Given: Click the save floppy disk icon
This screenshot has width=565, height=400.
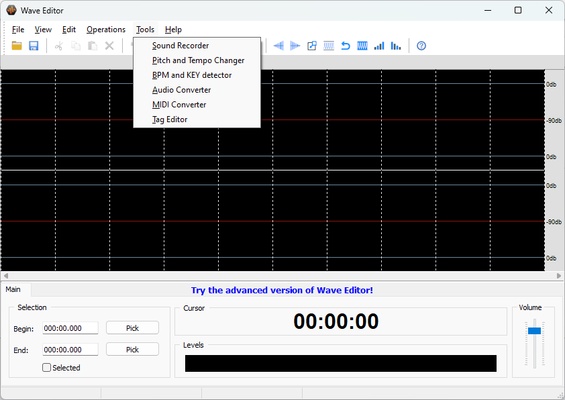Looking at the screenshot, I should [x=34, y=46].
